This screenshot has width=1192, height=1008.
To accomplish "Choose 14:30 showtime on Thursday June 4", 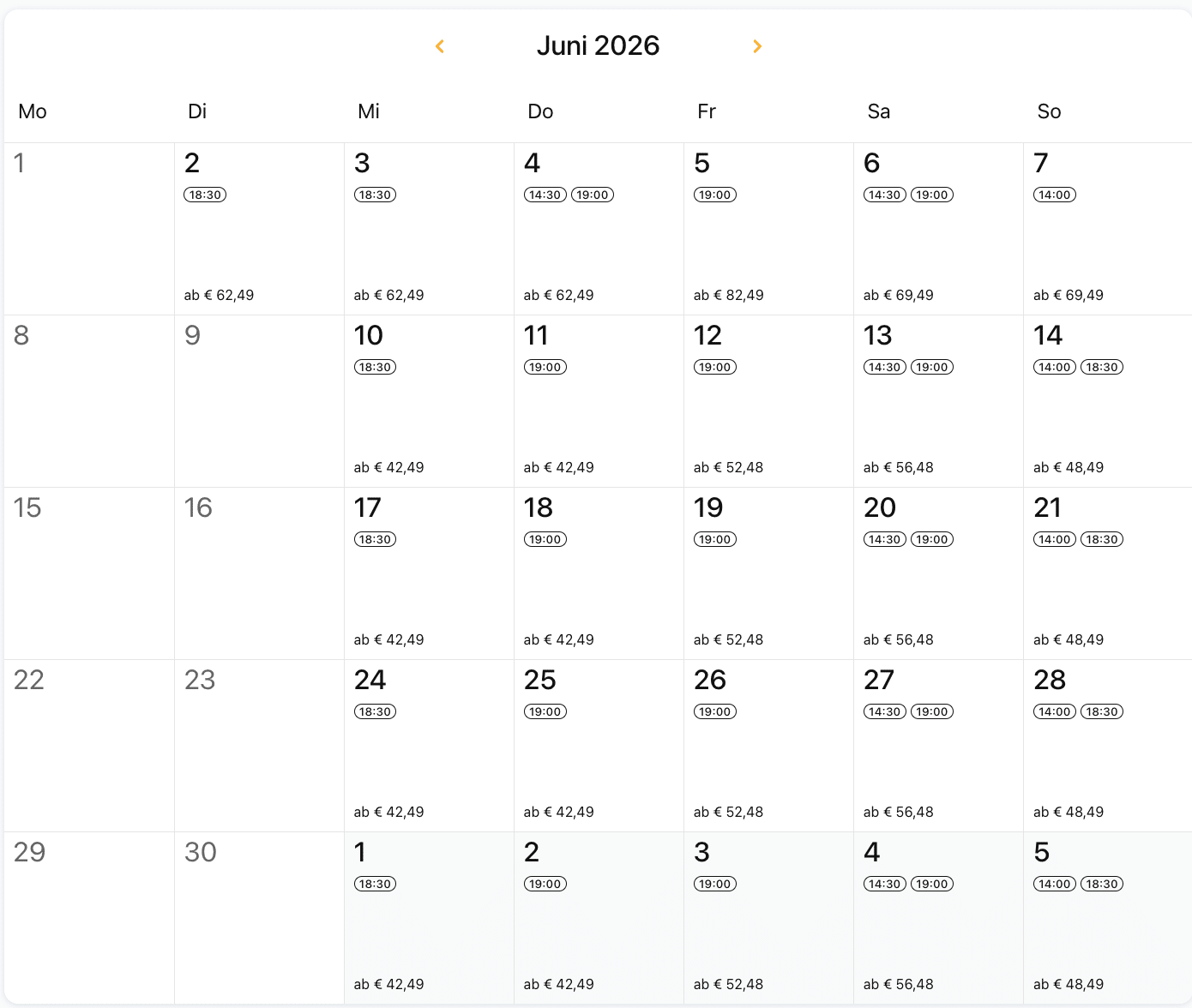I will [x=545, y=195].
